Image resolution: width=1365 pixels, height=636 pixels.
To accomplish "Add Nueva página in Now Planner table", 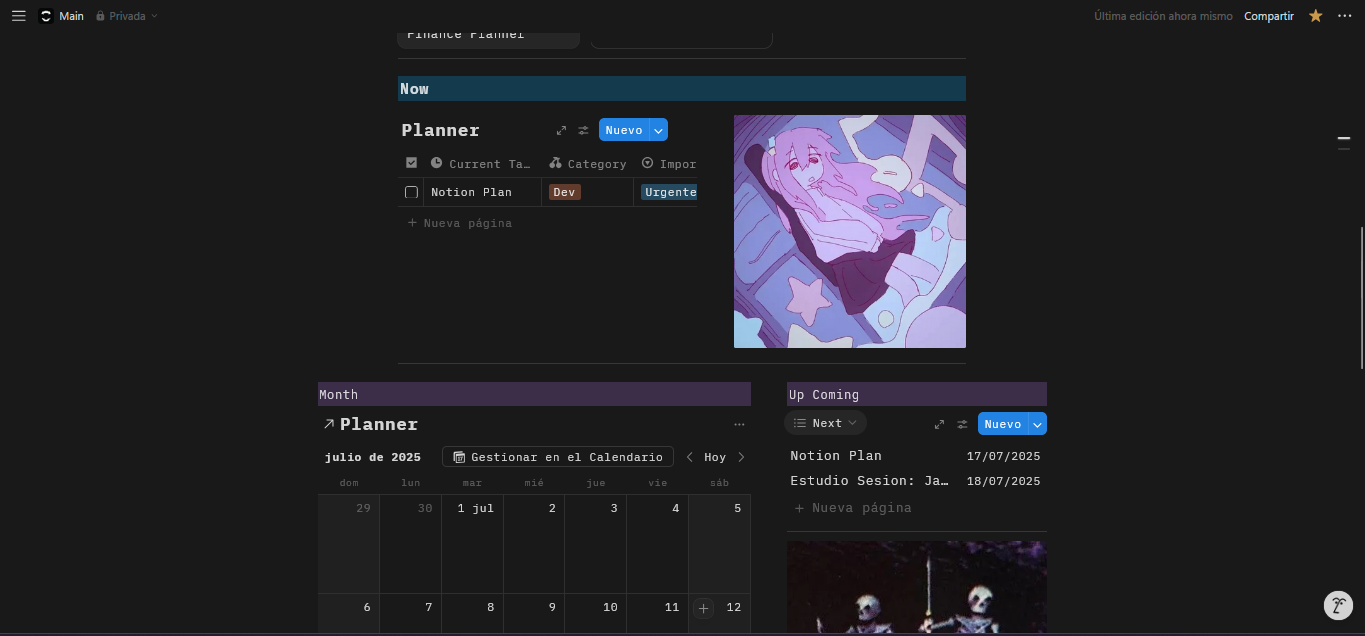I will pos(460,223).
